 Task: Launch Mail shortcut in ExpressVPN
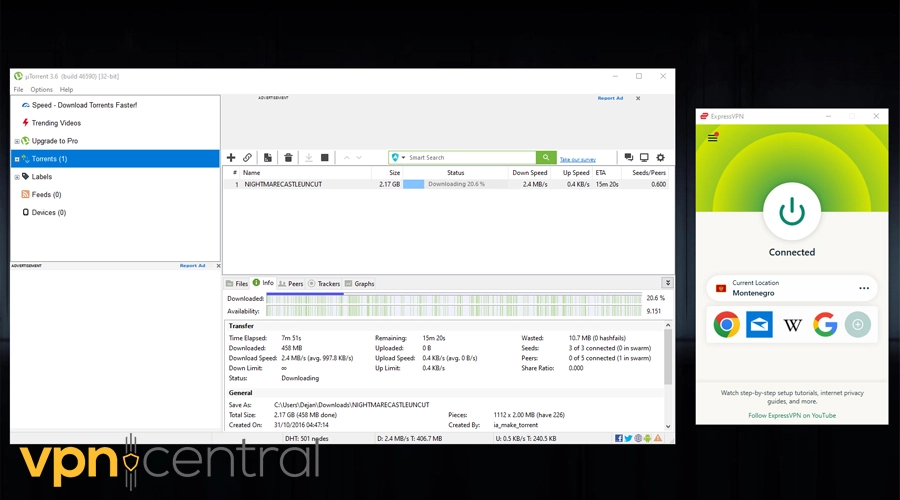pyautogui.click(x=759, y=324)
